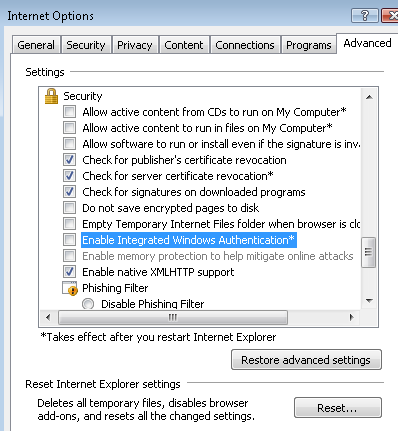The height and width of the screenshot is (431, 398).
Task: Click the scroll right arrow below settings
Action: (x=352, y=317)
